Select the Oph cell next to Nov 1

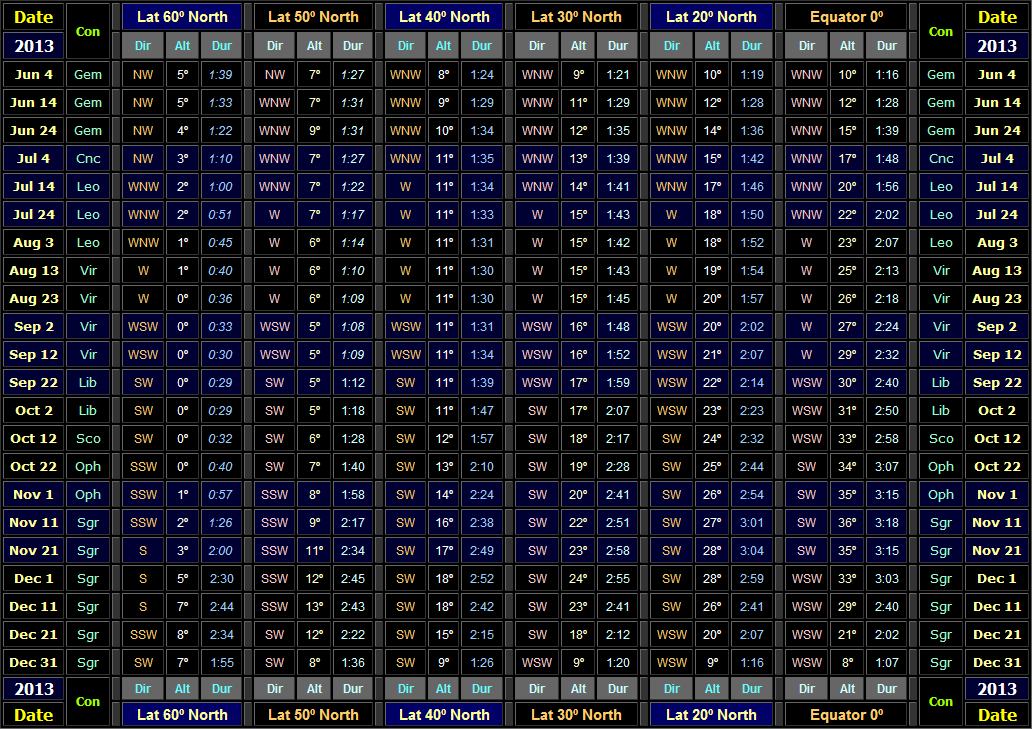[88, 494]
